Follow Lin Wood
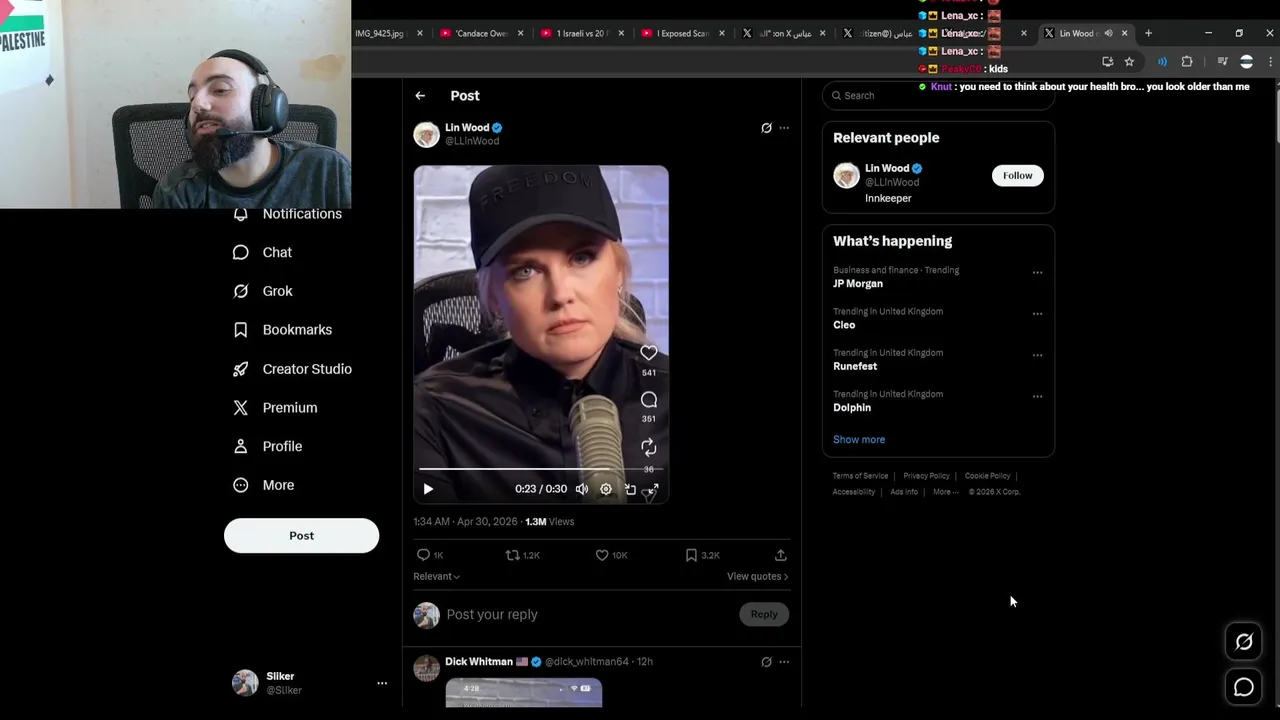 point(1017,176)
